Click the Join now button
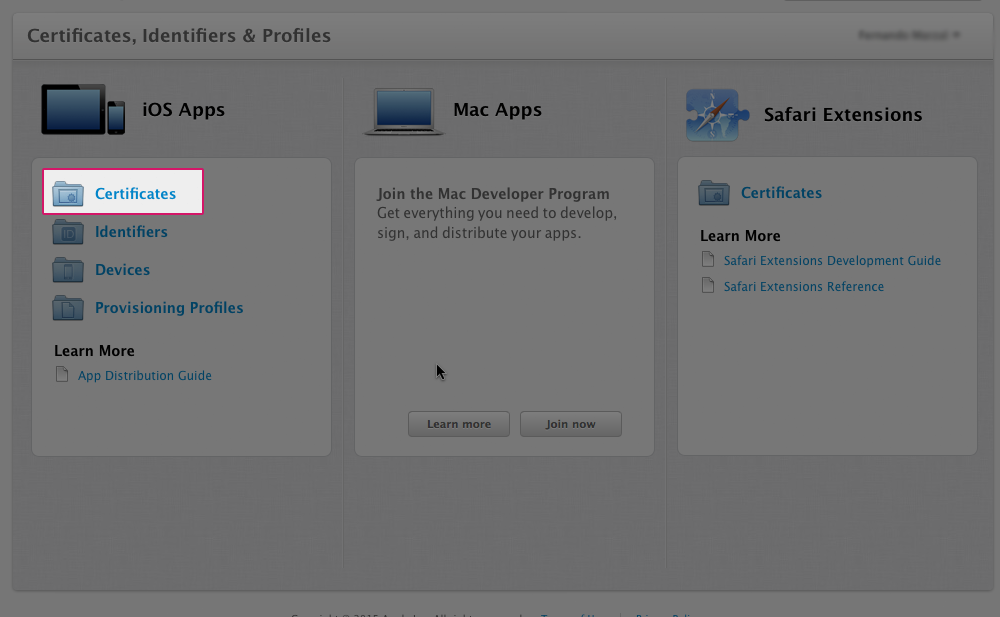Screen dimensions: 1000x617 pyautogui.click(x=571, y=424)
